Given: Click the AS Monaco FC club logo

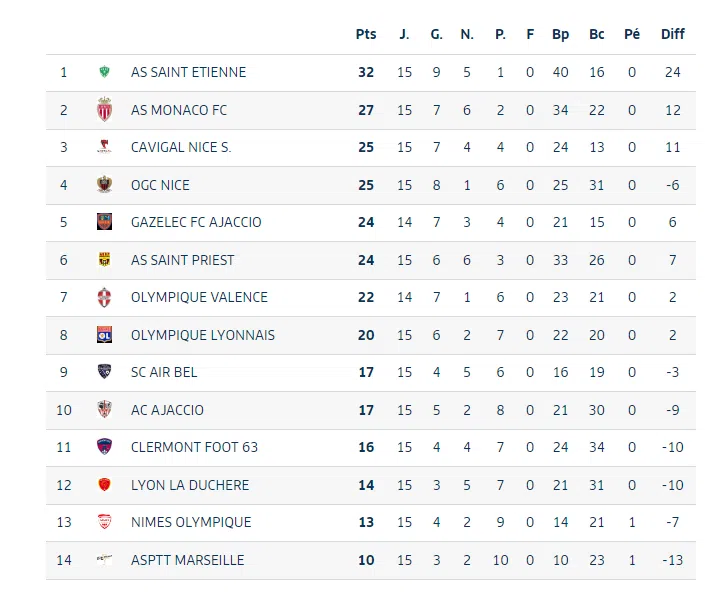Looking at the screenshot, I should point(104,110).
